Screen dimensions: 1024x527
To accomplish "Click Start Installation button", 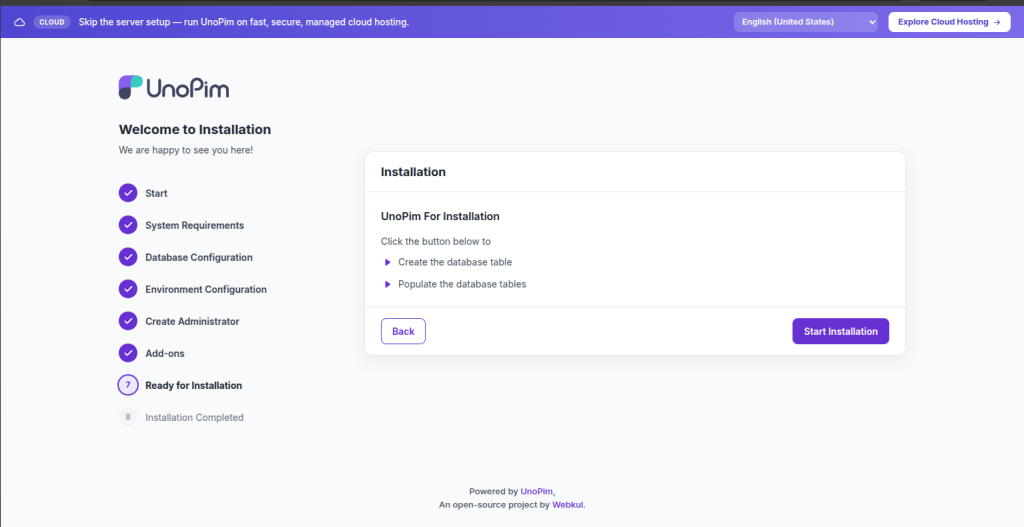I will [x=840, y=331].
